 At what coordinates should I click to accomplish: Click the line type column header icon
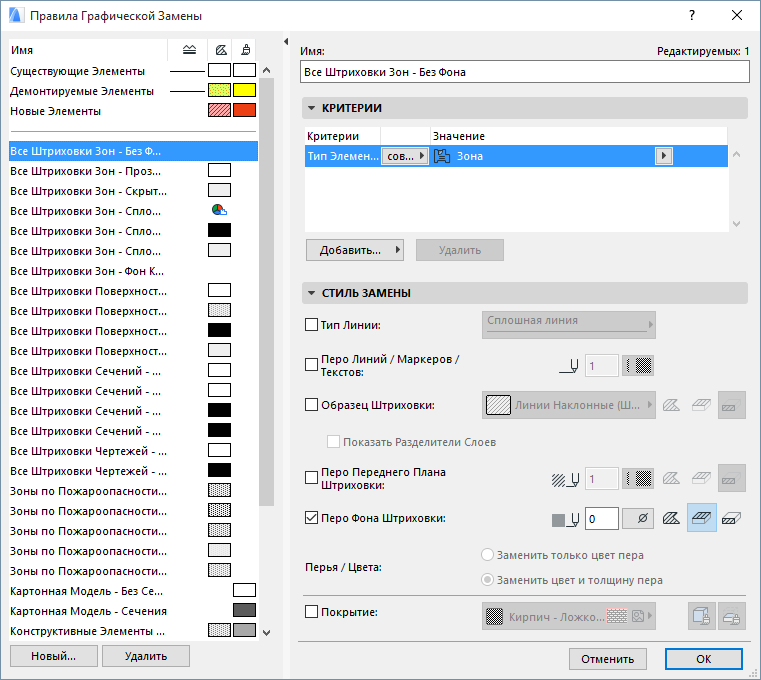pyautogui.click(x=189, y=50)
